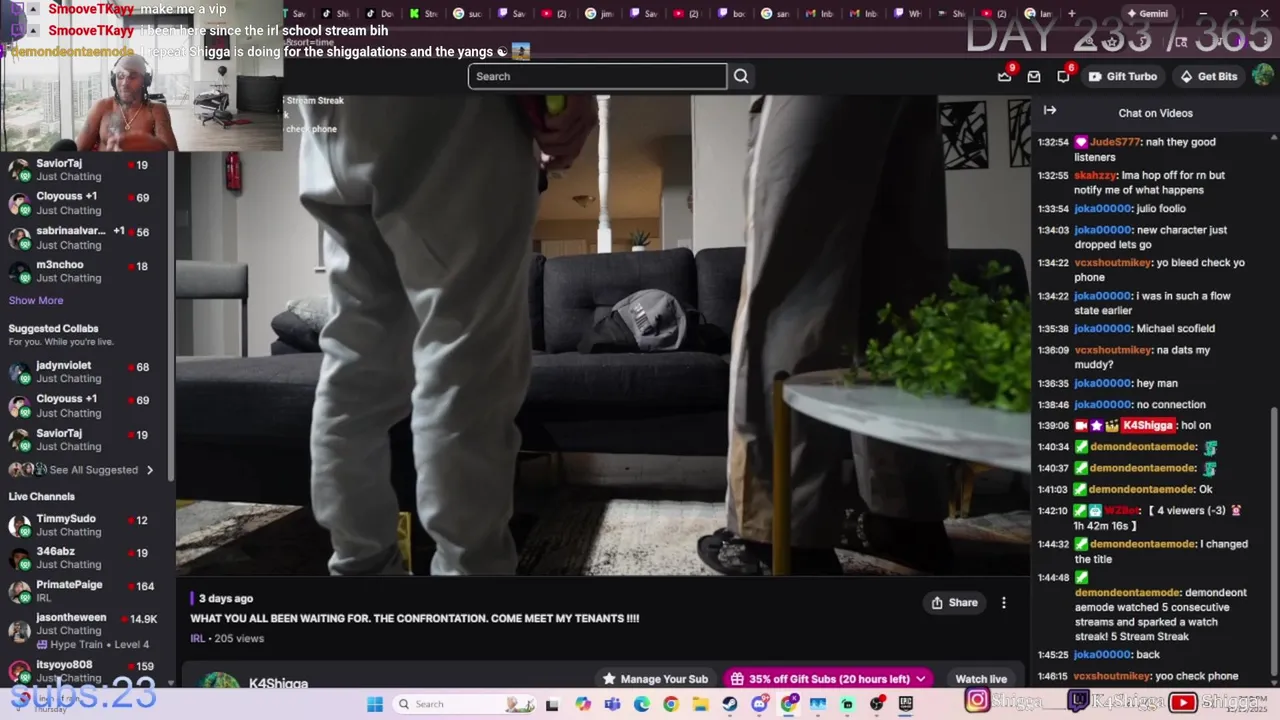Open File Explorer from the taskbar
The image size is (1280, 720).
[701, 704]
